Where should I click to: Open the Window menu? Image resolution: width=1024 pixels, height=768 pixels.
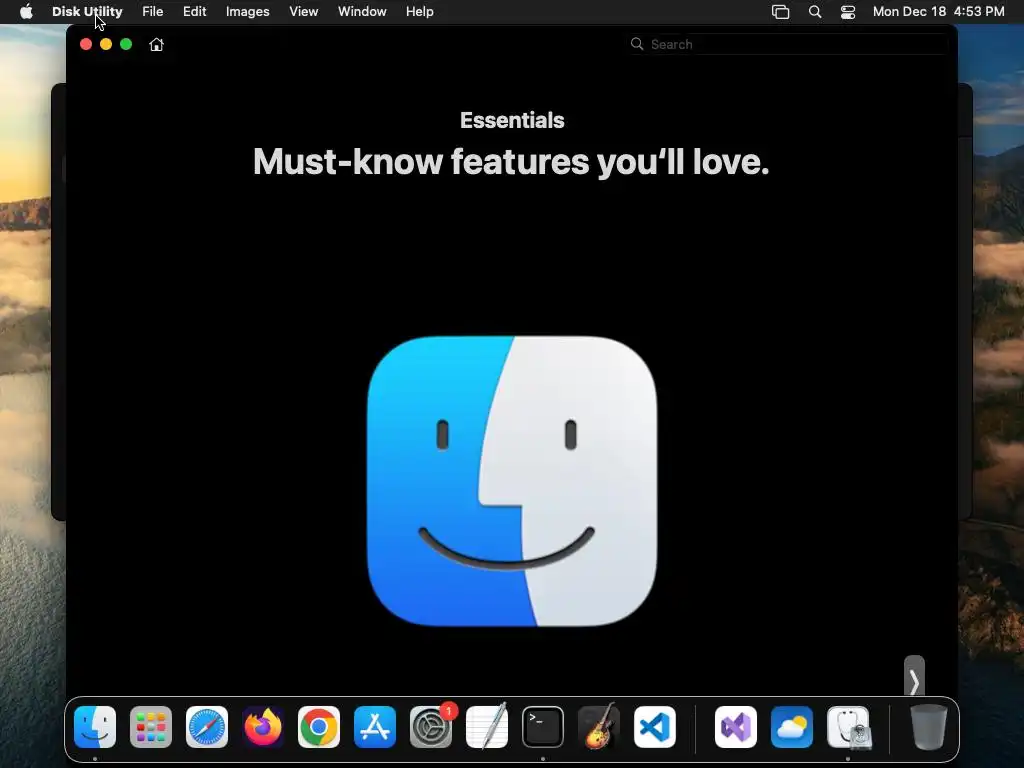tap(362, 12)
